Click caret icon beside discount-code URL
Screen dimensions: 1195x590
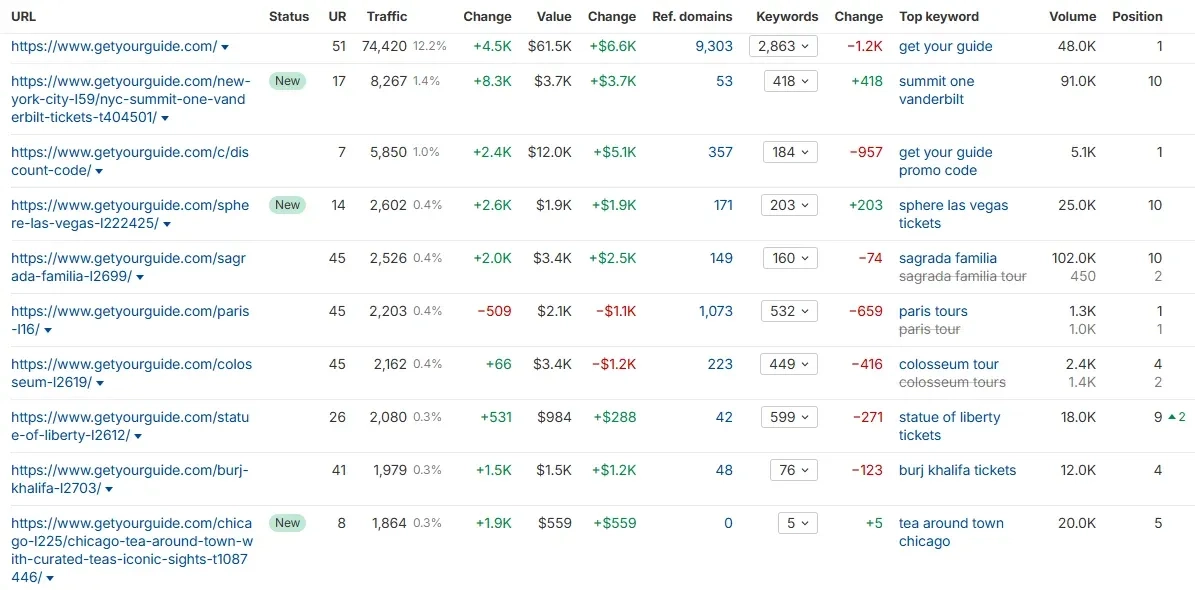click(99, 172)
